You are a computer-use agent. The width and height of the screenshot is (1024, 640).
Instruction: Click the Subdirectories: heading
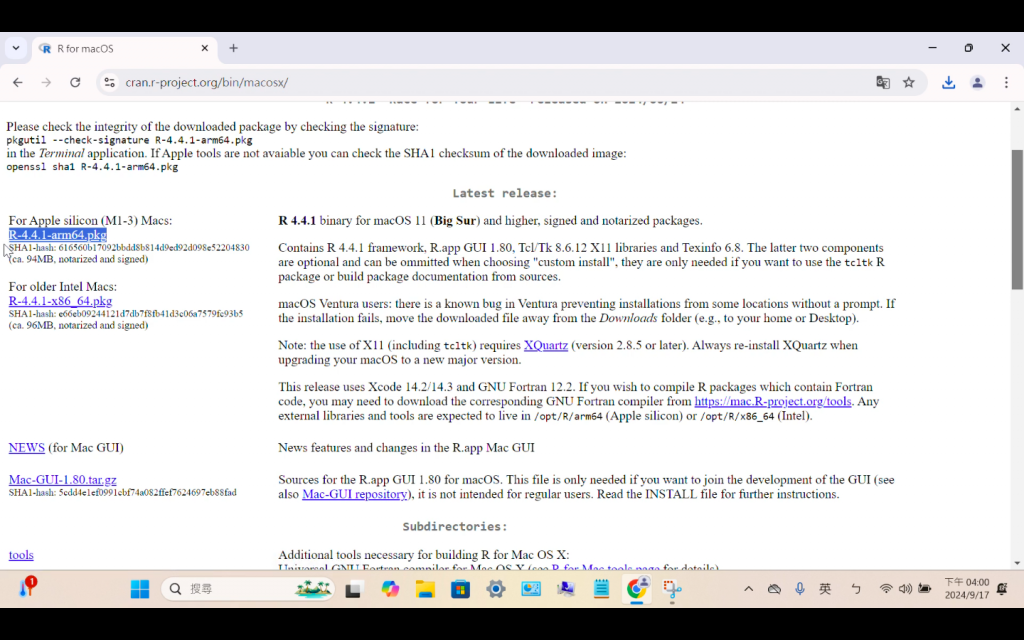pos(455,526)
